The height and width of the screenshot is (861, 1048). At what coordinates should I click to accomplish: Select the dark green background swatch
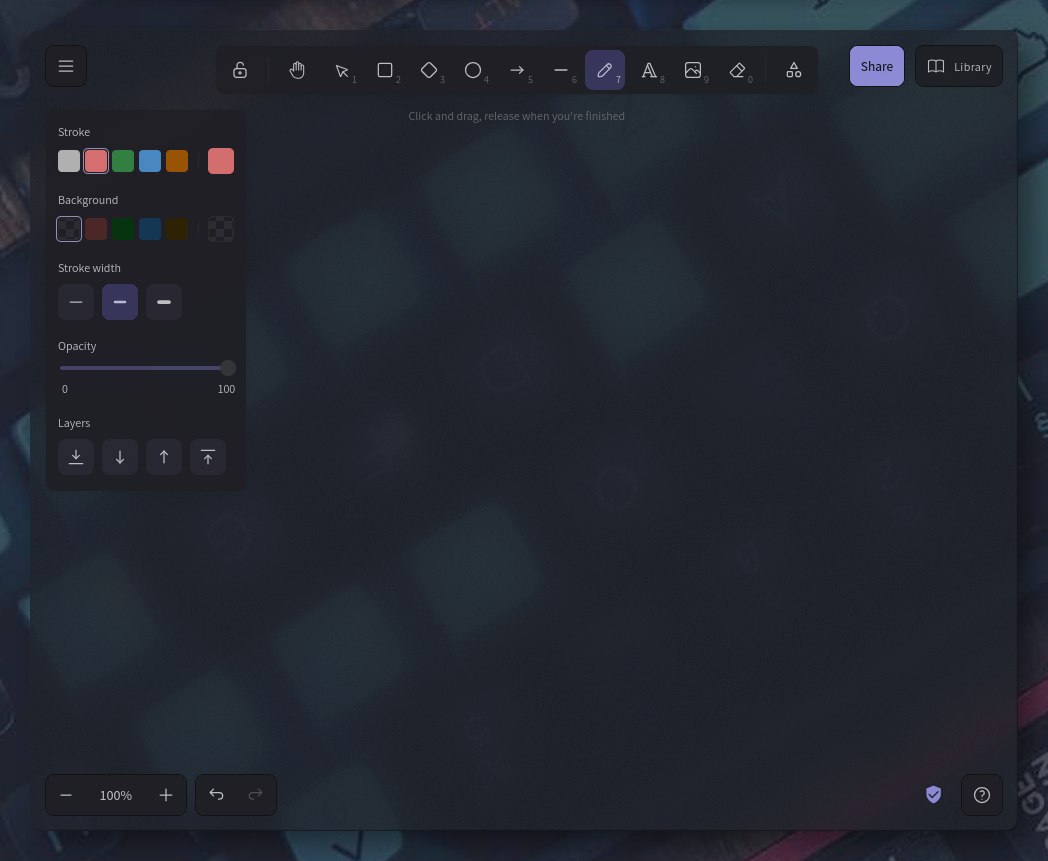pyautogui.click(x=123, y=229)
